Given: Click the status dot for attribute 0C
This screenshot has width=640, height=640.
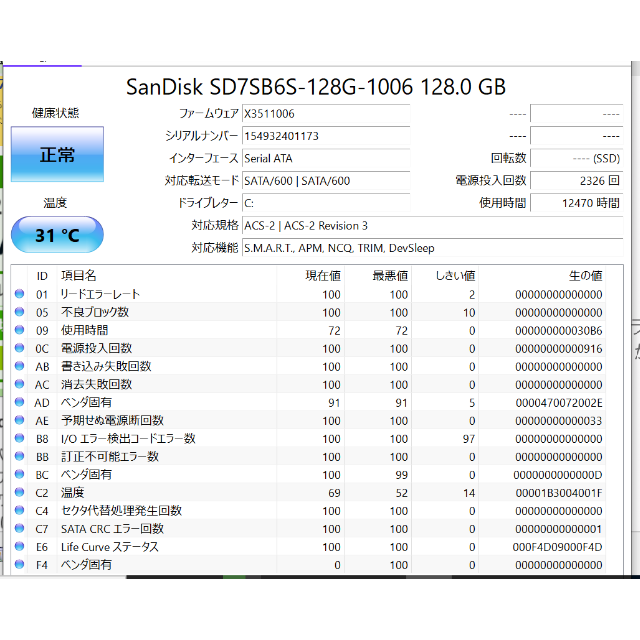Looking at the screenshot, I should point(19,348).
